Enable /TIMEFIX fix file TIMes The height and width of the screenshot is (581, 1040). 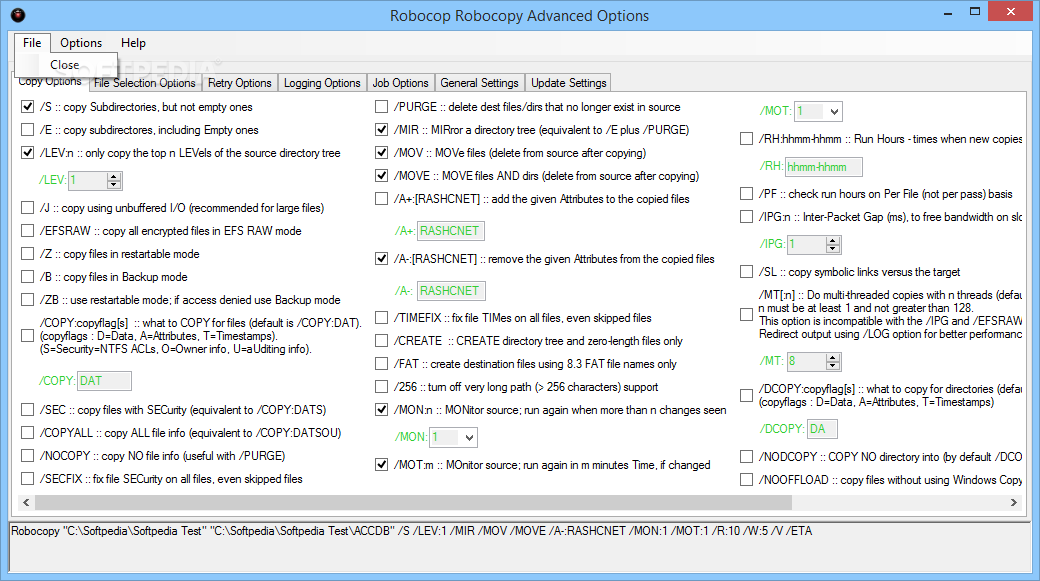pos(381,318)
